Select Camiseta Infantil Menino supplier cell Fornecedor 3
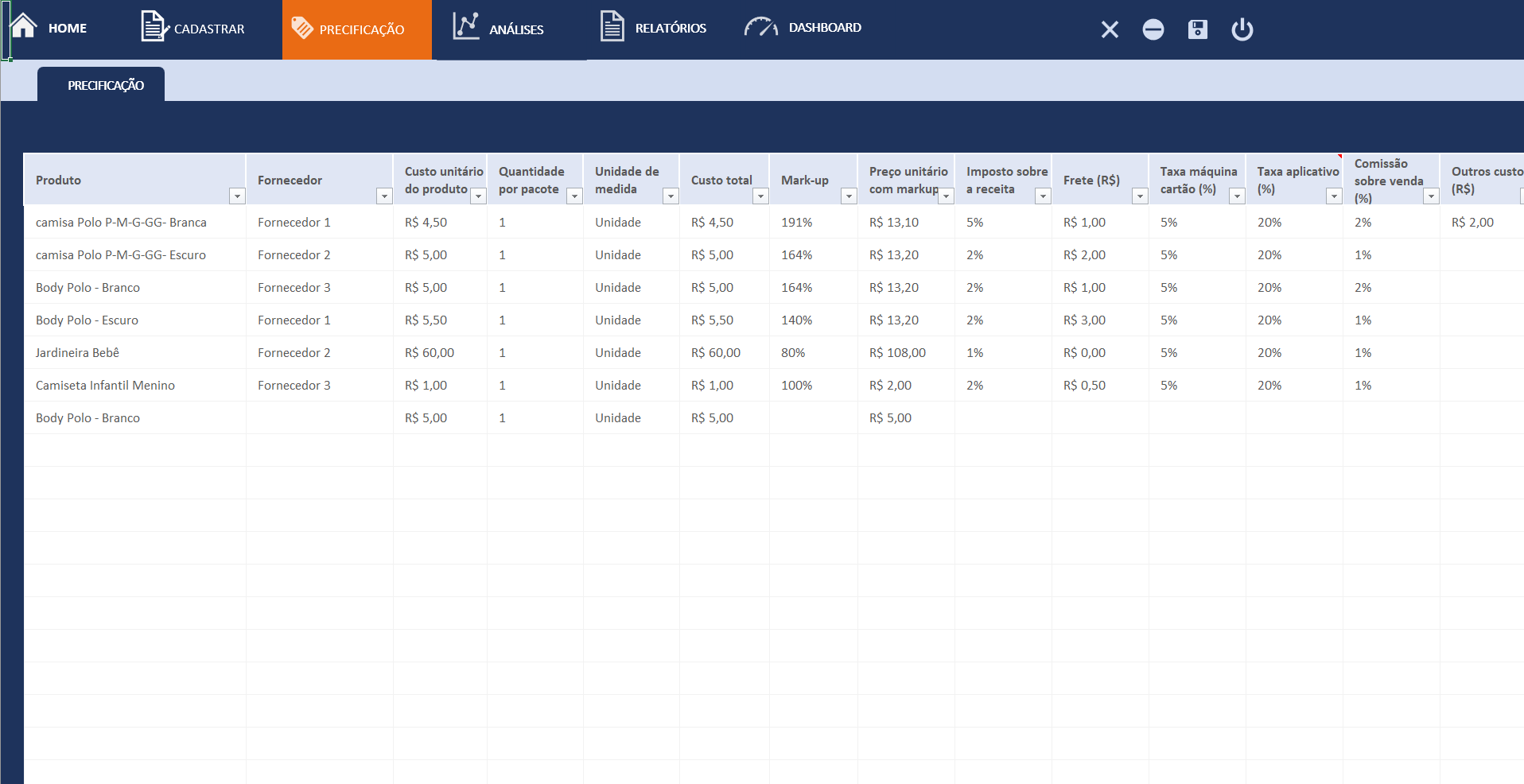 click(294, 385)
